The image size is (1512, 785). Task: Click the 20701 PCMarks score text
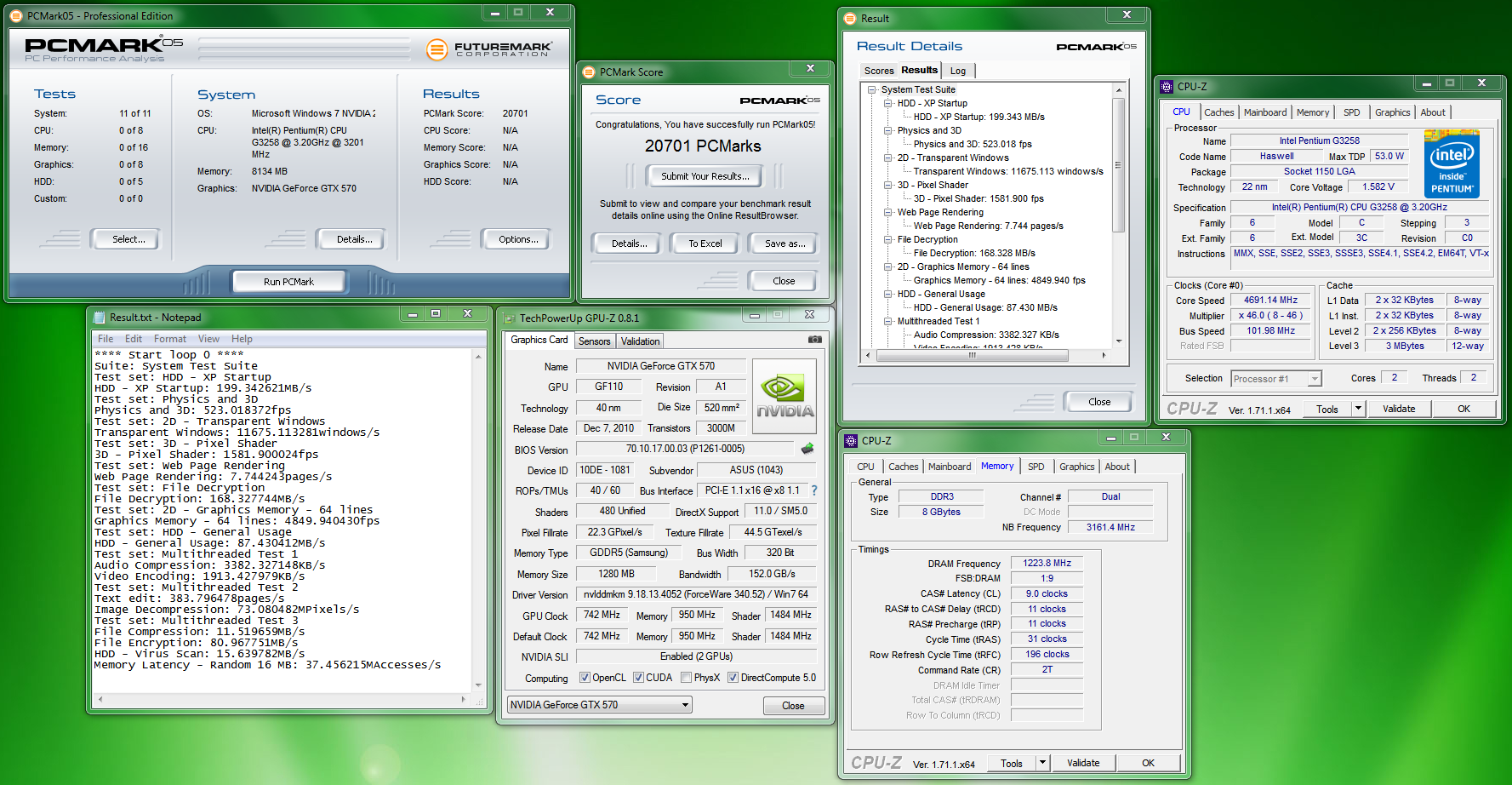pyautogui.click(x=703, y=146)
